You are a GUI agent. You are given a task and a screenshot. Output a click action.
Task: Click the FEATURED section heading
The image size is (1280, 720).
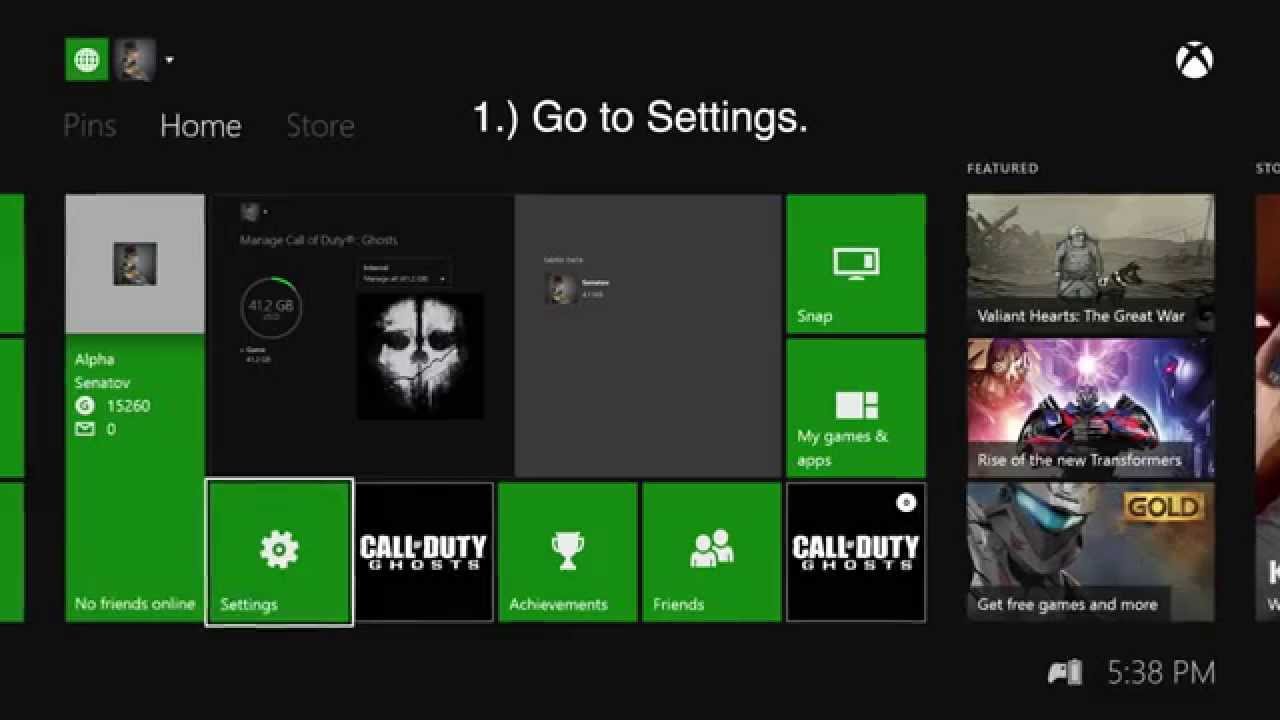(x=1002, y=169)
